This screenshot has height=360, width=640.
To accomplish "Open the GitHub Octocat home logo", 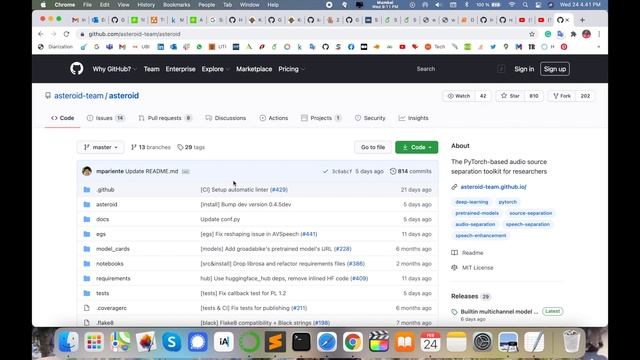I will [76, 69].
